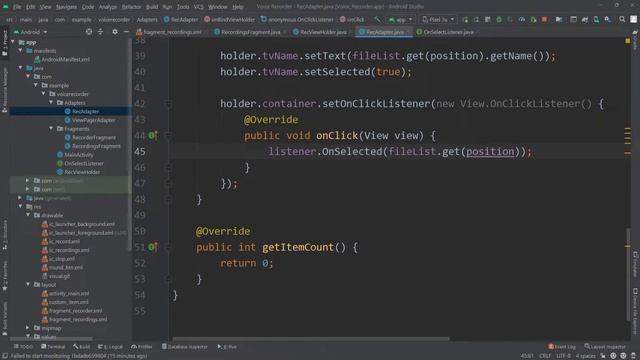This screenshot has height=360, width=640.
Task: Open the SDK Manager icon
Action: coord(608,19)
